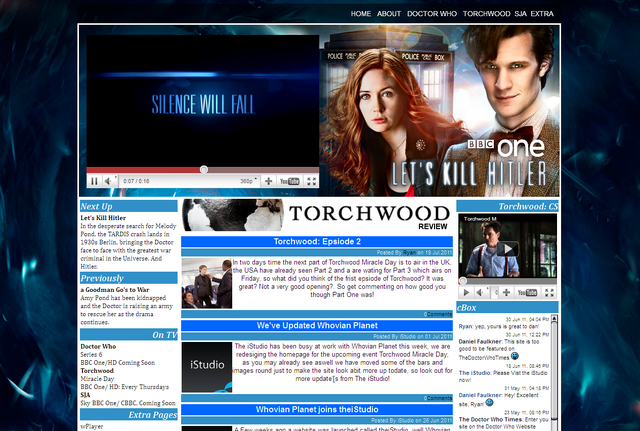Open the 360p quality dropdown

pyautogui.click(x=249, y=181)
